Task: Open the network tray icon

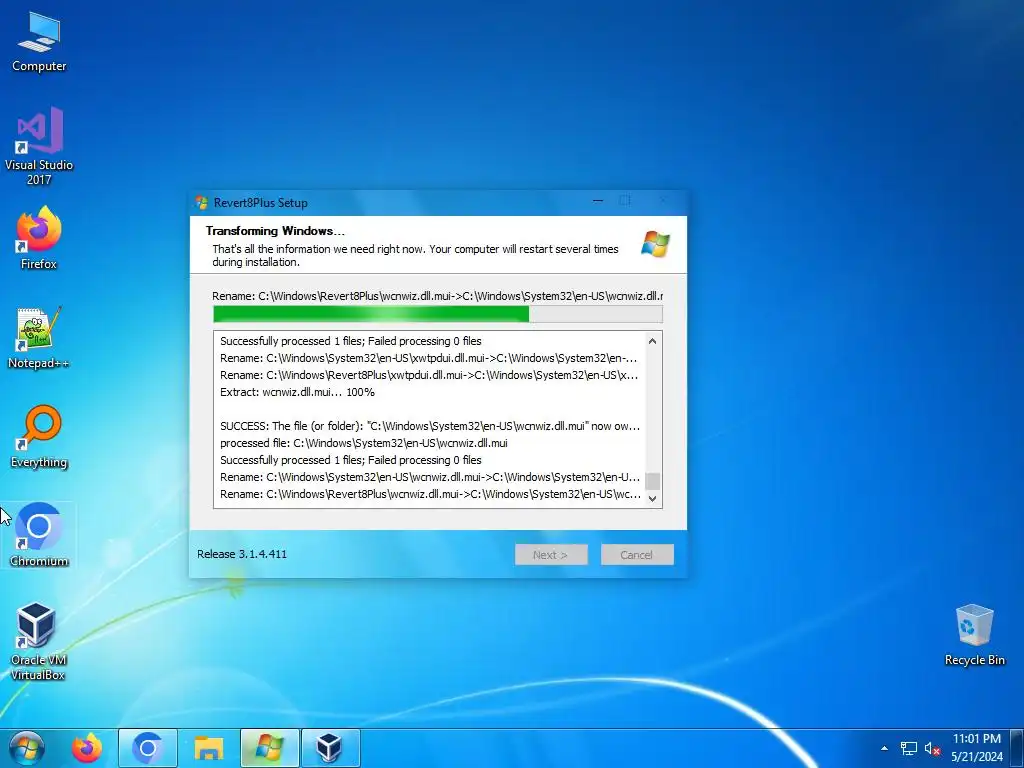Action: point(908,748)
